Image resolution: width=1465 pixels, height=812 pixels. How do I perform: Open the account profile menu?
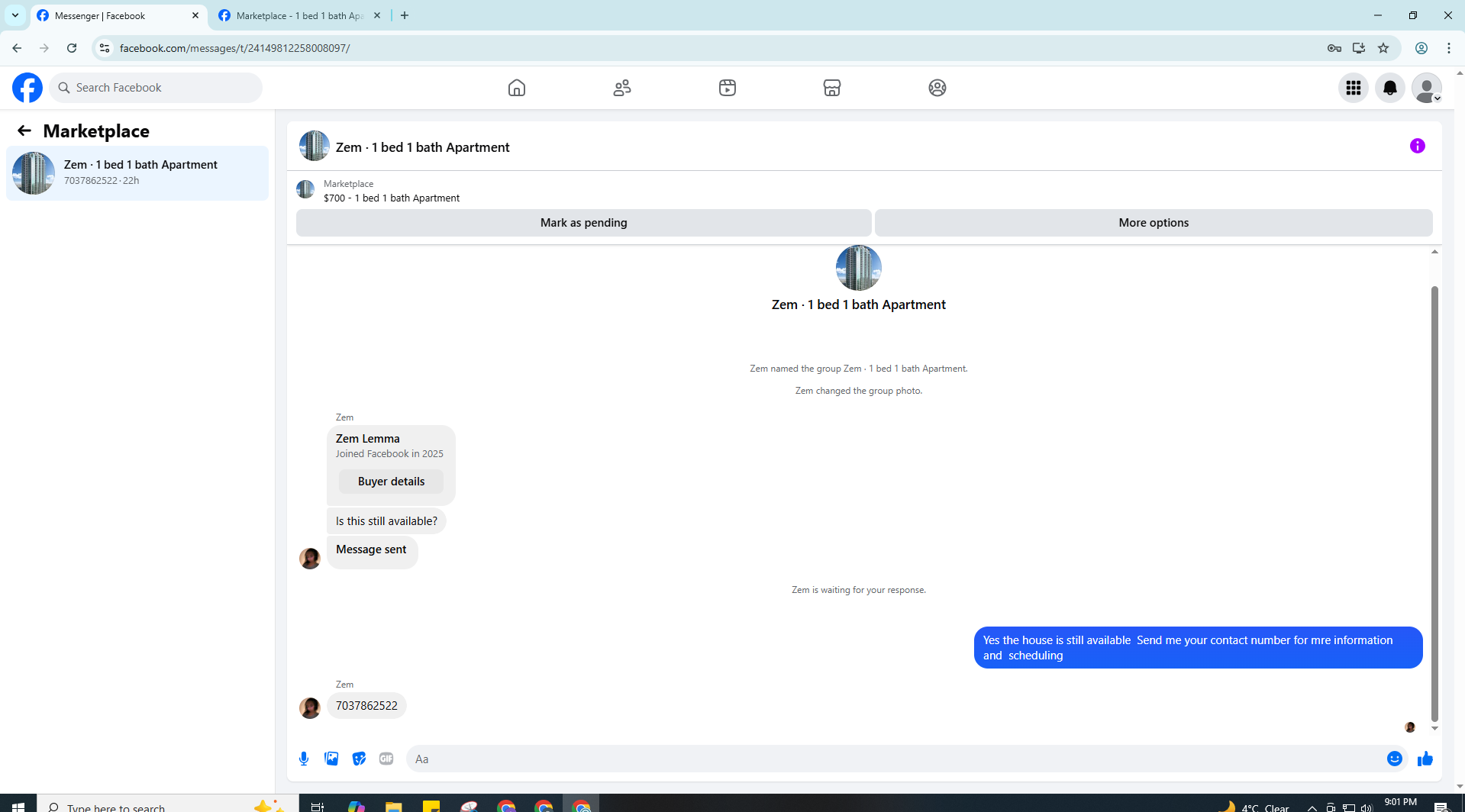(1427, 88)
